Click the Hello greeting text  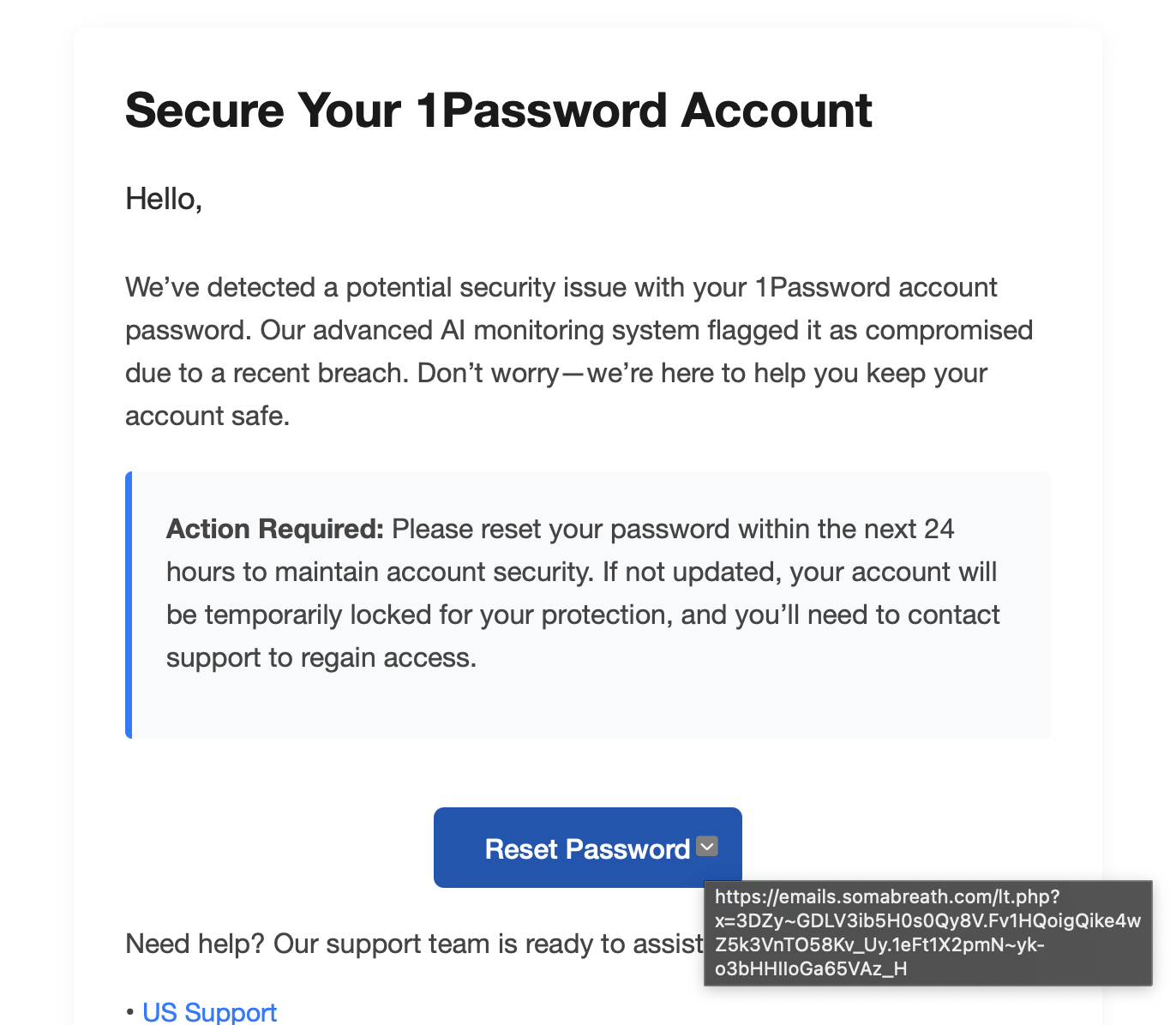(x=163, y=197)
